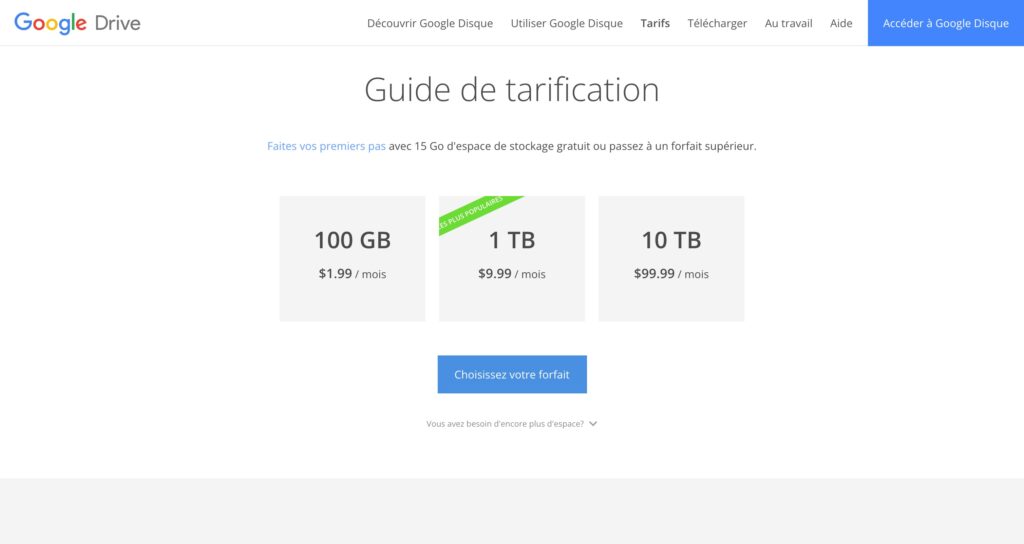Image resolution: width=1024 pixels, height=544 pixels.
Task: Expand Vous avez besoin d'encore plus d'espace
Action: coord(511,424)
